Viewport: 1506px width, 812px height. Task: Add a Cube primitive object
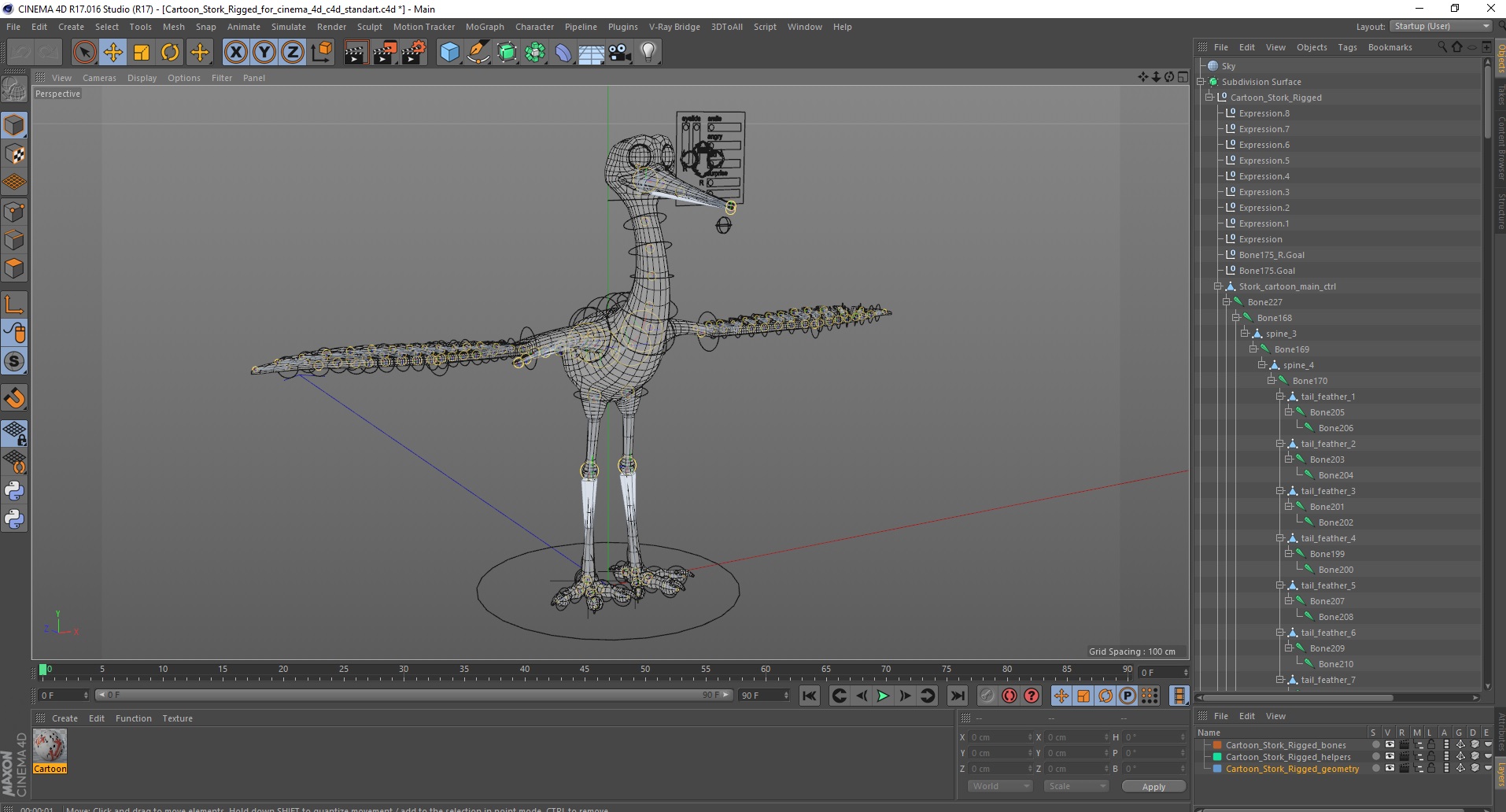449,53
